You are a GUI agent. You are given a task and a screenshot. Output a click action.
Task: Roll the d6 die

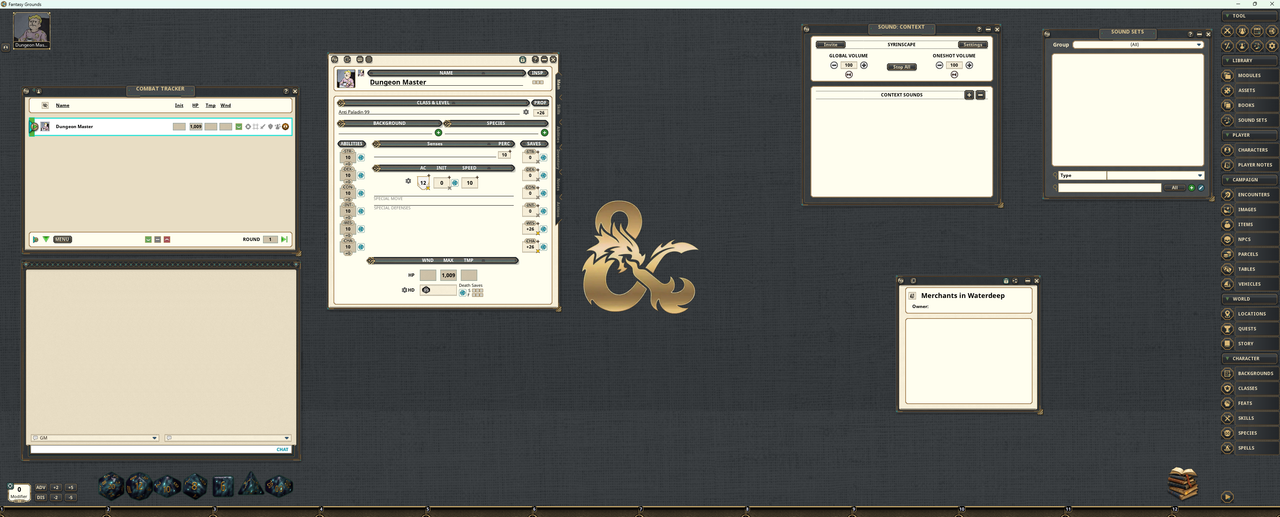222,486
